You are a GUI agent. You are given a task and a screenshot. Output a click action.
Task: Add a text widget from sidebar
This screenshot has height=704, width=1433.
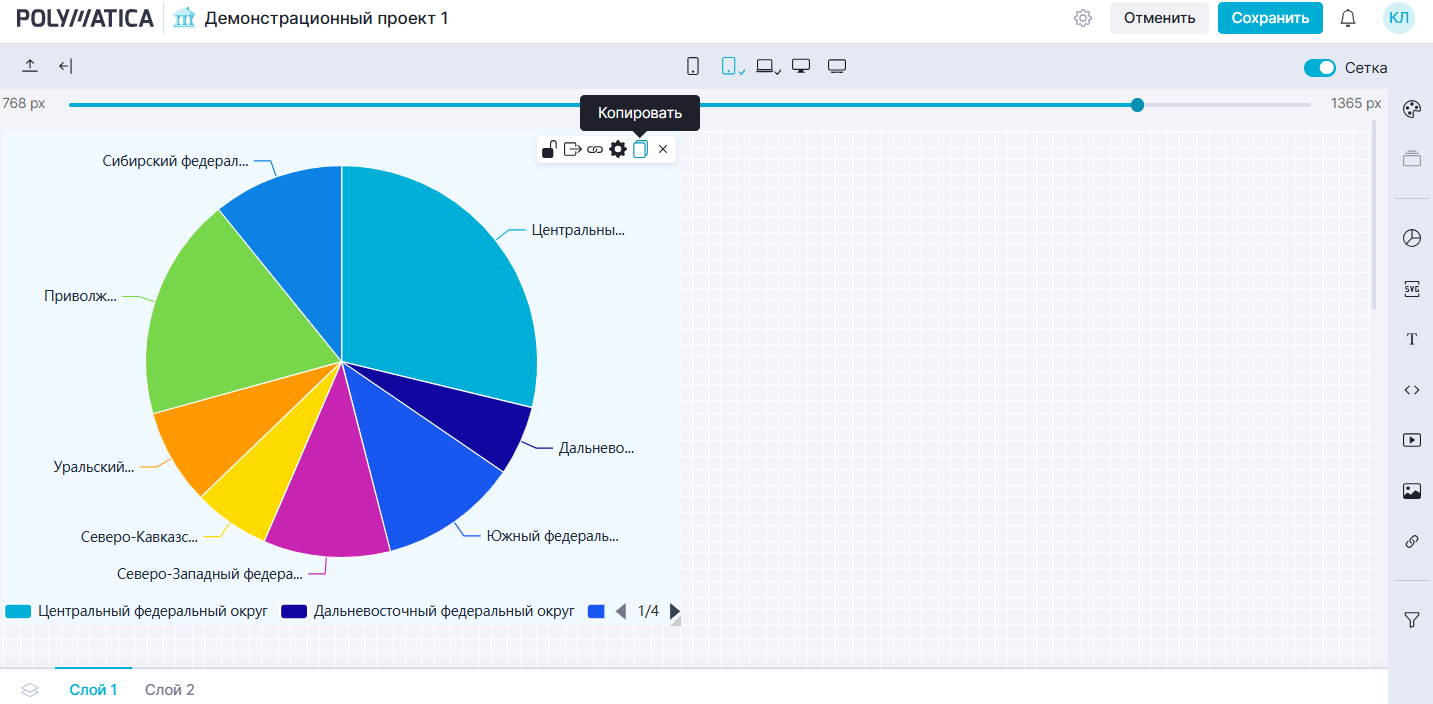(x=1411, y=339)
